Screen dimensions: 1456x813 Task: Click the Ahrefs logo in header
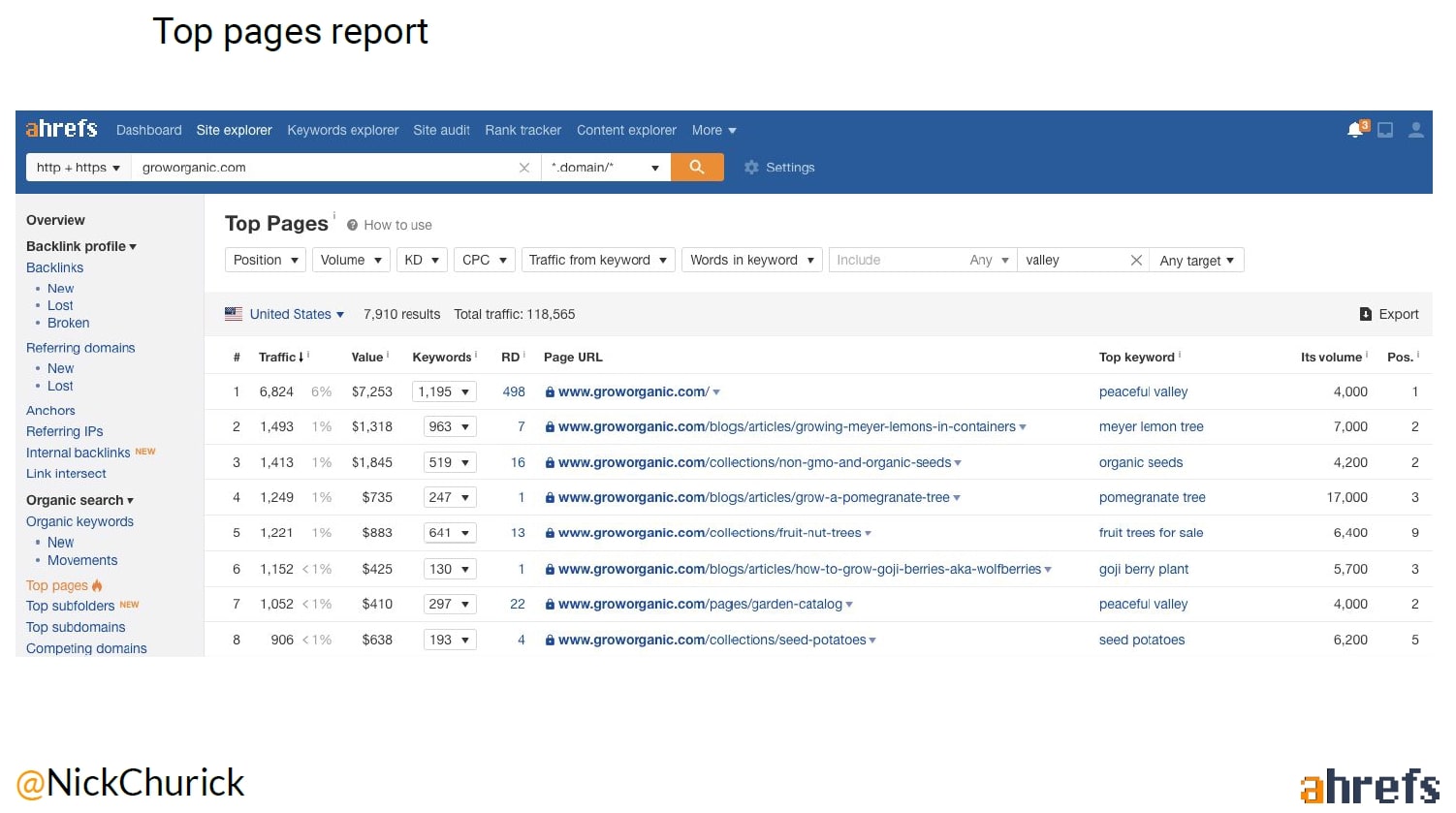coord(62,130)
